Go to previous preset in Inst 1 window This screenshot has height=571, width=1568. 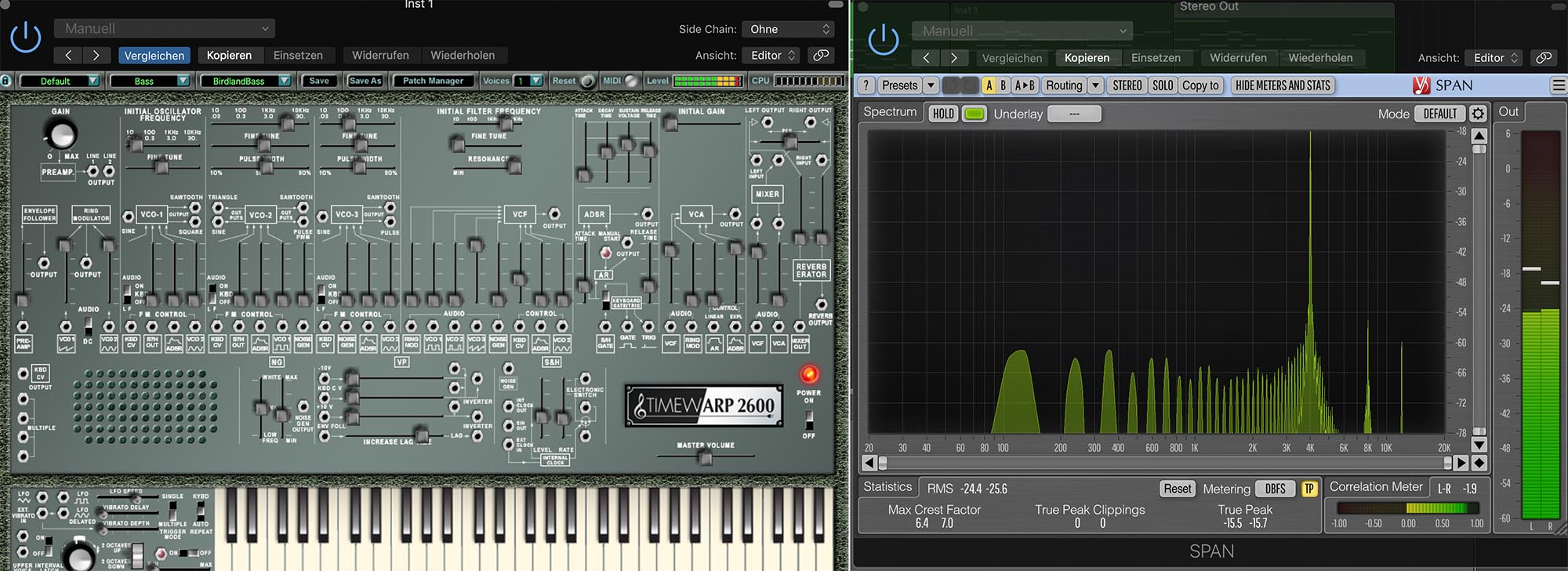(x=68, y=55)
